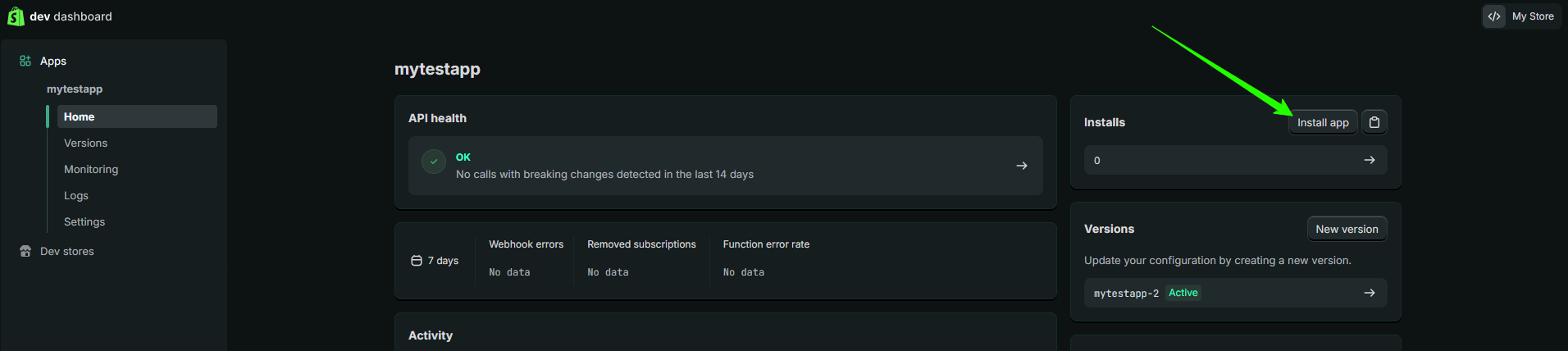1568x351 pixels.
Task: Open the My Store switcher
Action: (x=1532, y=16)
